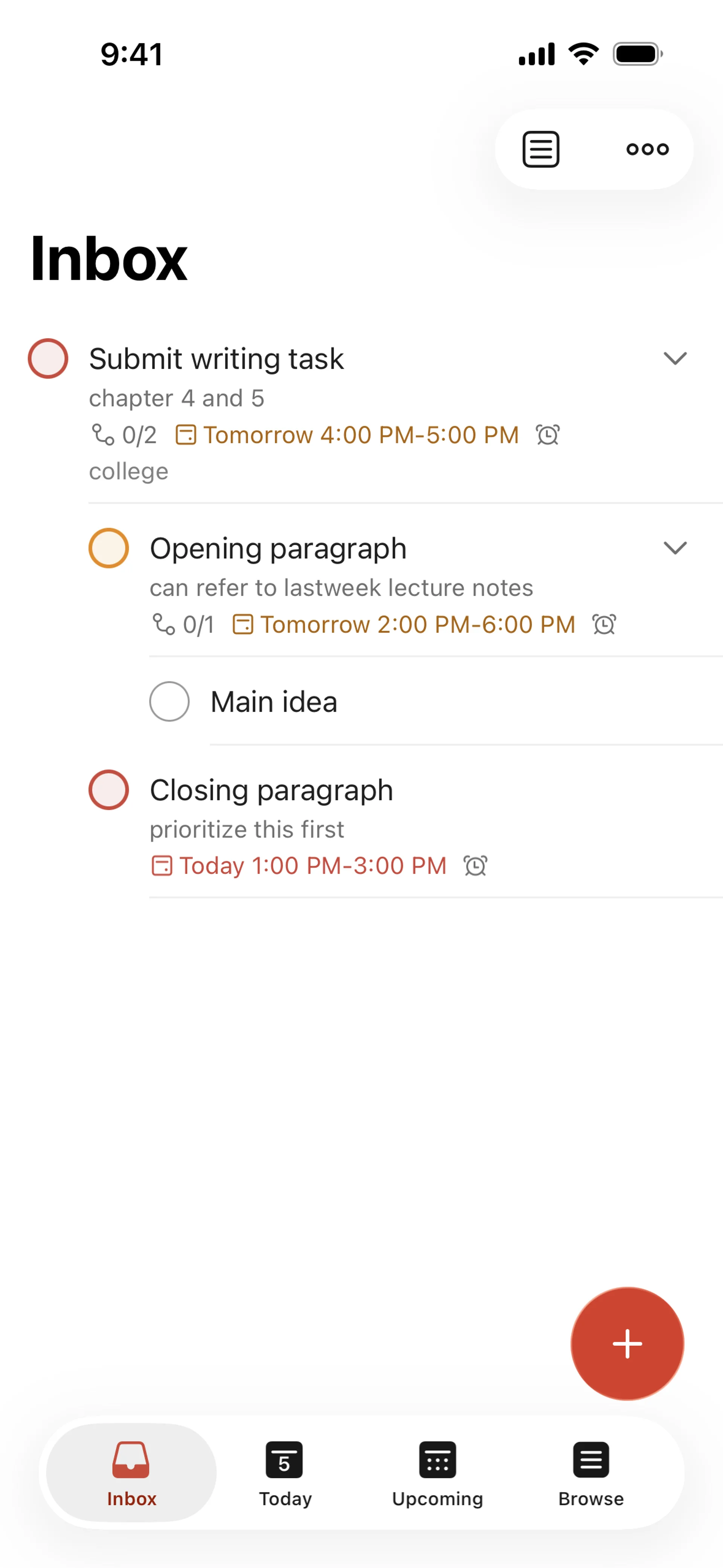
Task: Open the three-dot more options menu
Action: 647,149
